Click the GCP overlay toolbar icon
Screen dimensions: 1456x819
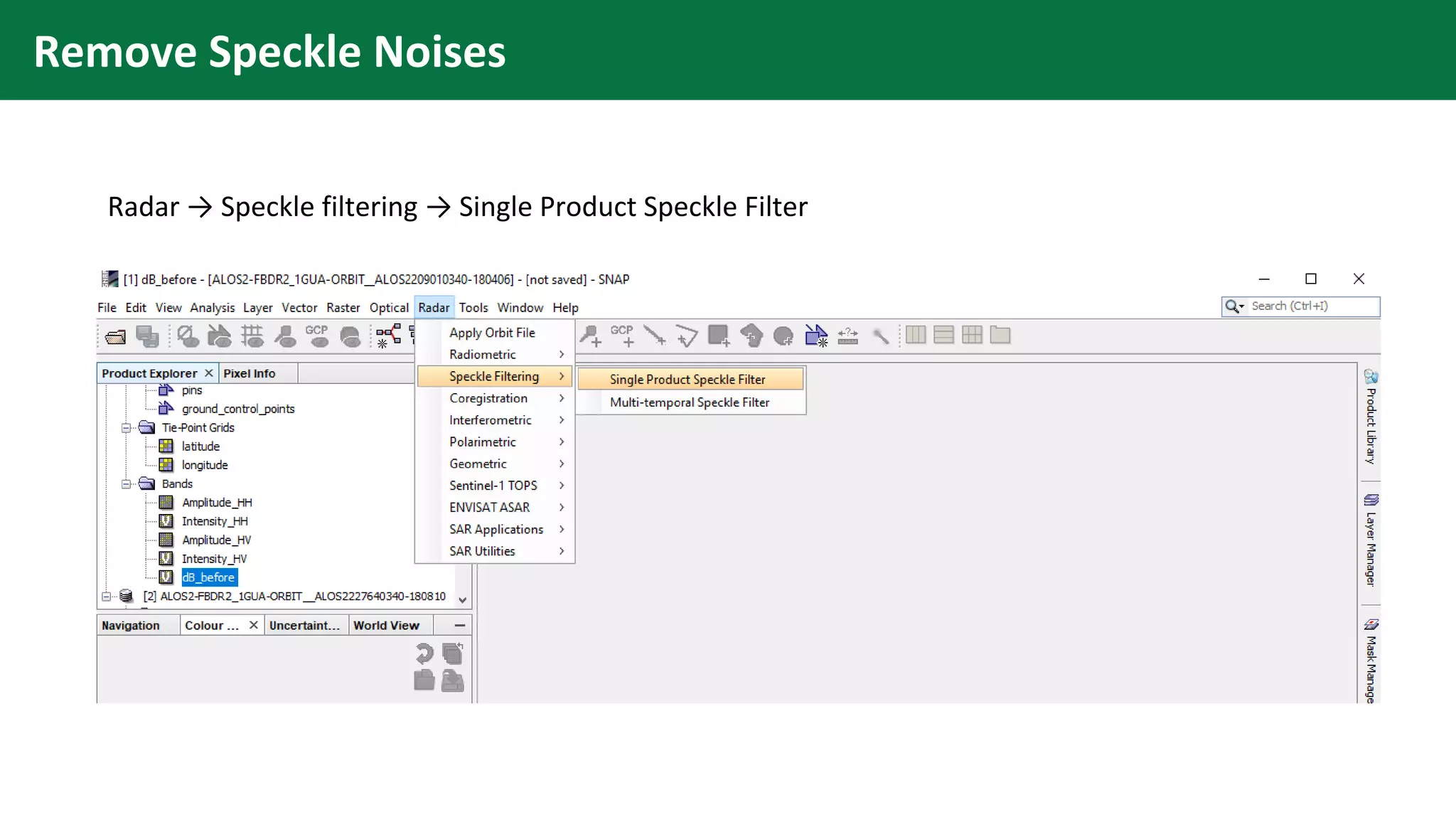(x=317, y=336)
